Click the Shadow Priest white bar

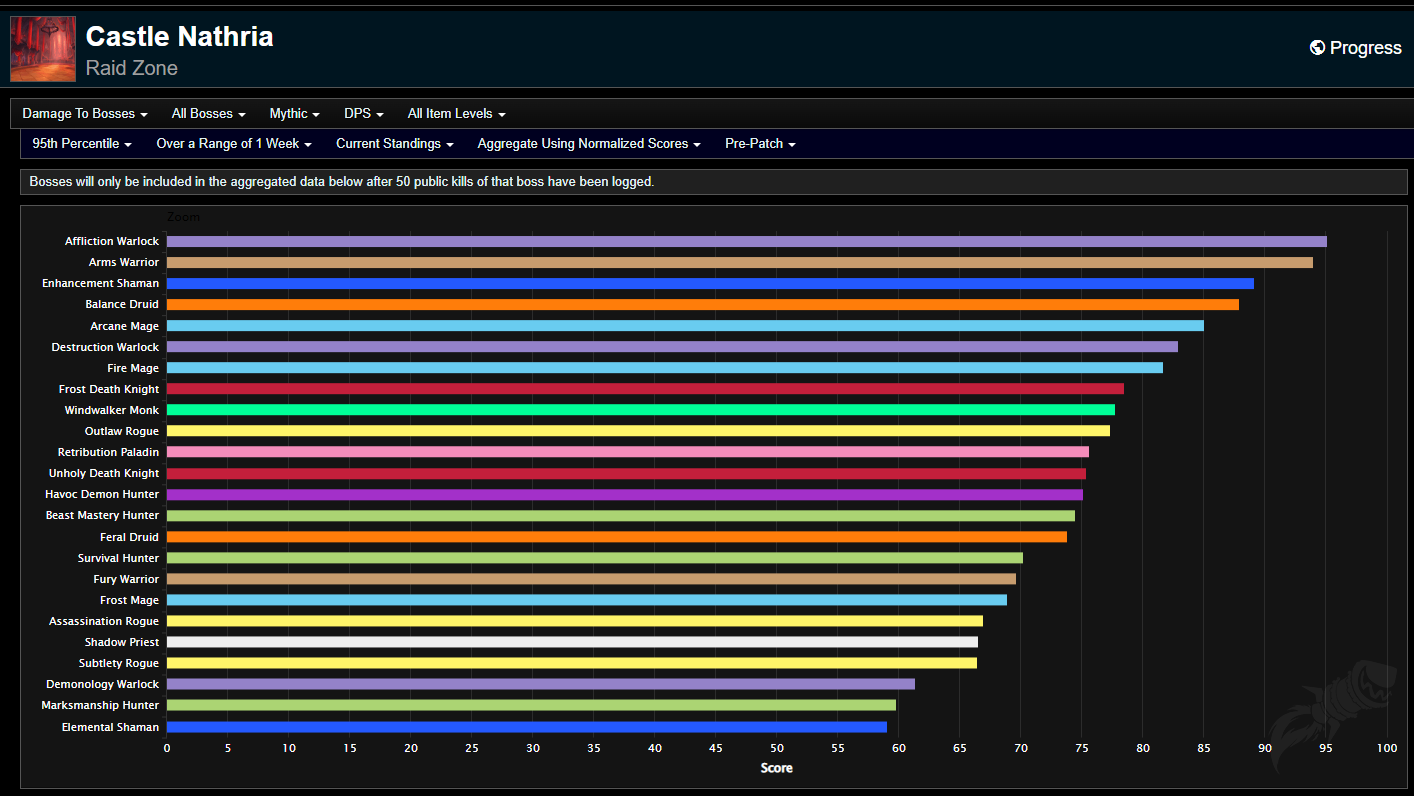[x=572, y=642]
